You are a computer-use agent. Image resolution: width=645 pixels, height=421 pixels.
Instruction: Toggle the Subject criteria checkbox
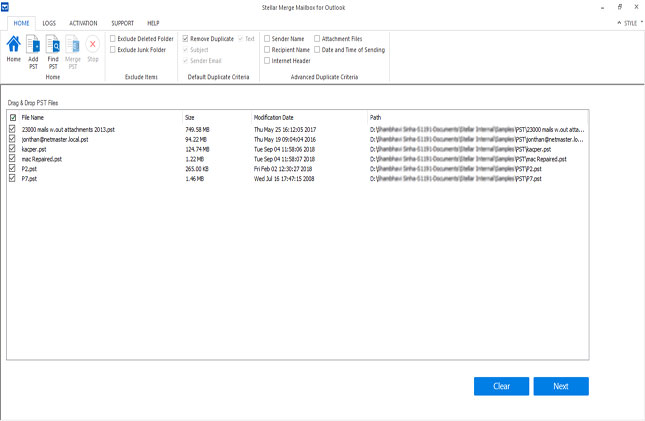point(185,50)
